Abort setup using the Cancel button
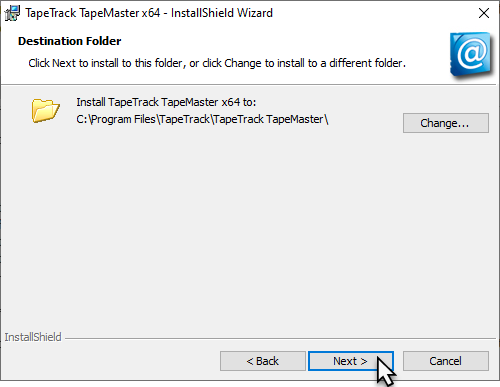 (x=446, y=361)
